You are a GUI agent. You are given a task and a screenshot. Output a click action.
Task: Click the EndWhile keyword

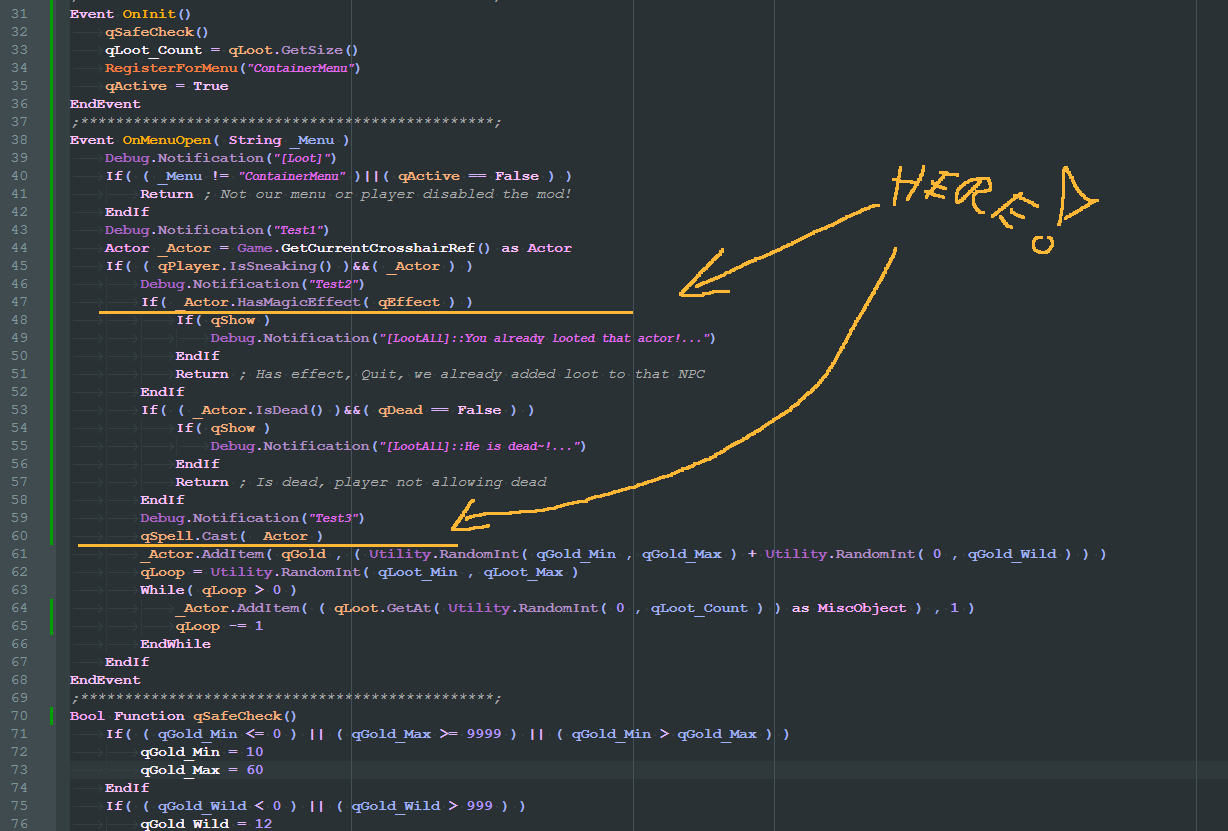pyautogui.click(x=175, y=644)
